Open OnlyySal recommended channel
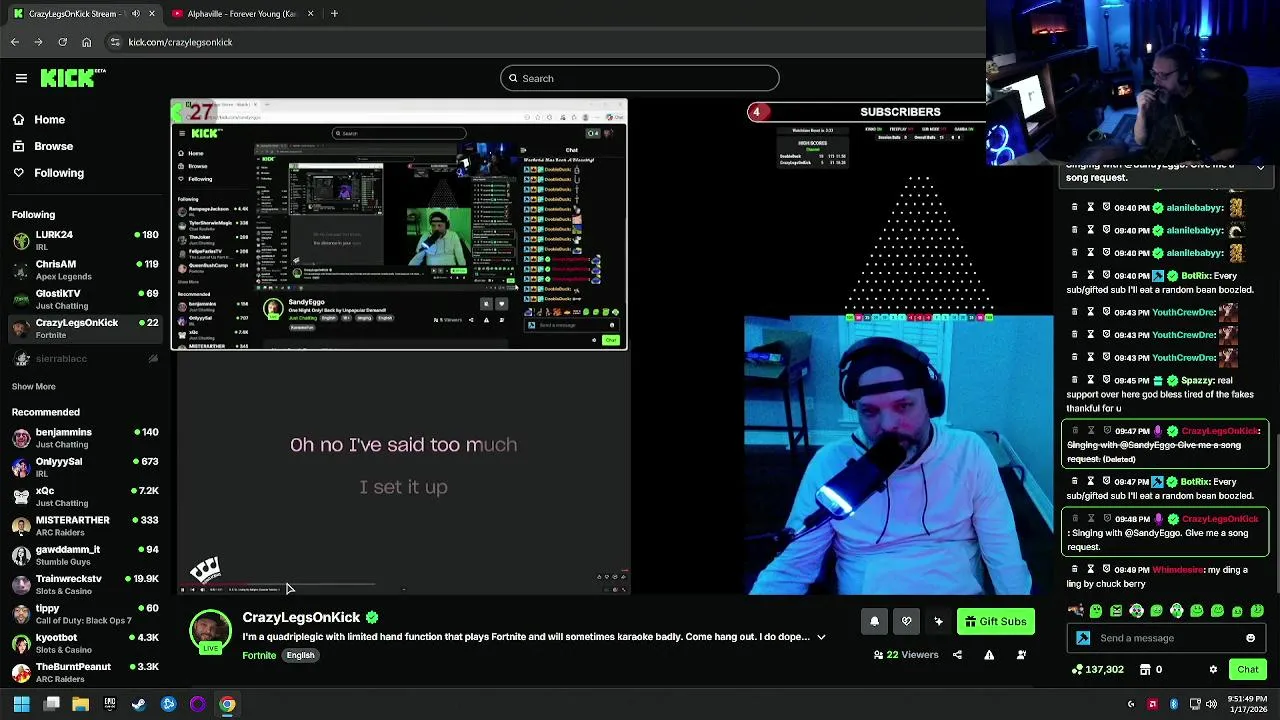 (x=85, y=467)
